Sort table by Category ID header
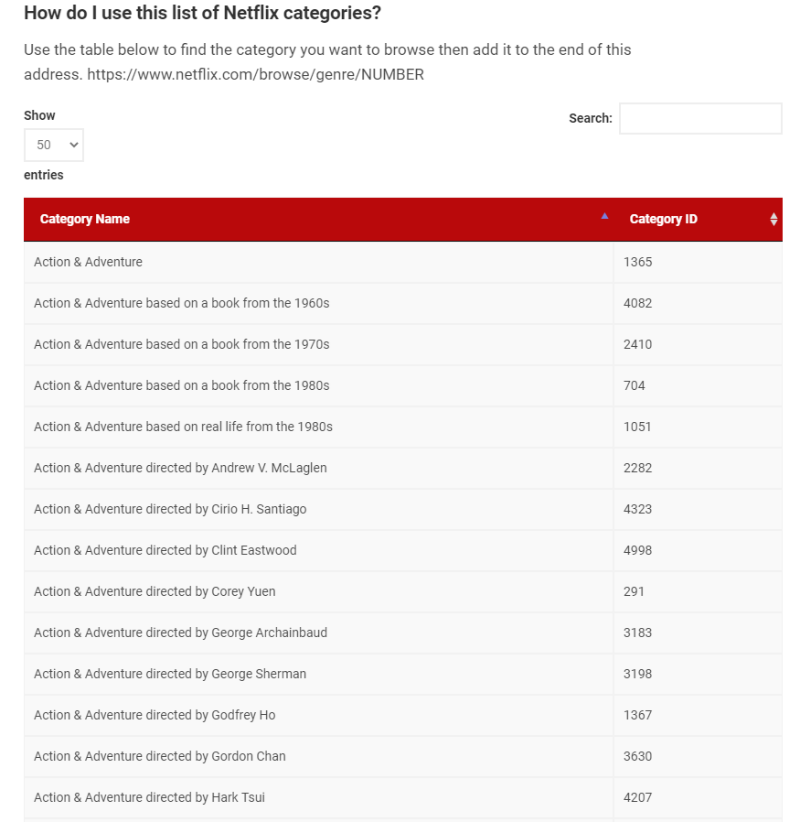This screenshot has height=822, width=800. (663, 220)
